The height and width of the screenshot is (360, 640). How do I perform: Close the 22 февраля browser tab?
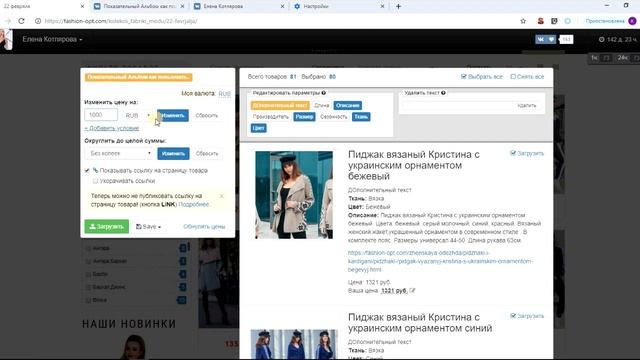pyautogui.click(x=82, y=6)
